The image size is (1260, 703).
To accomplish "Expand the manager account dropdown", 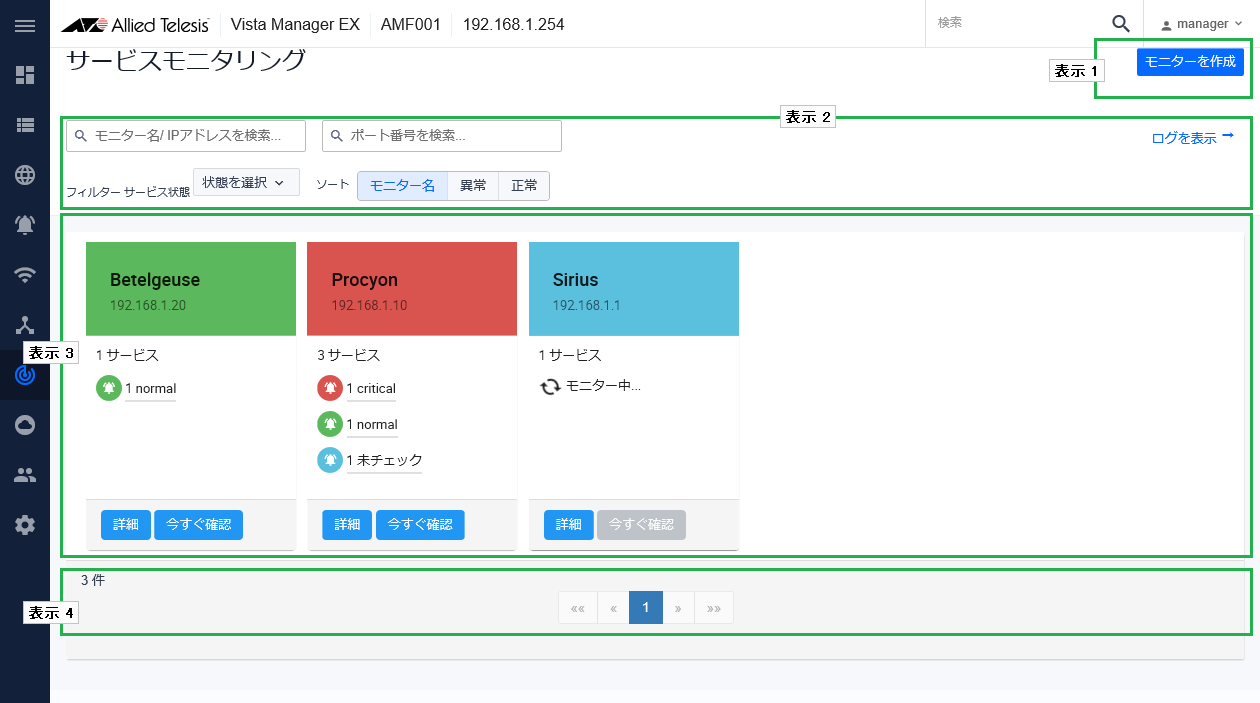I will pos(1199,22).
